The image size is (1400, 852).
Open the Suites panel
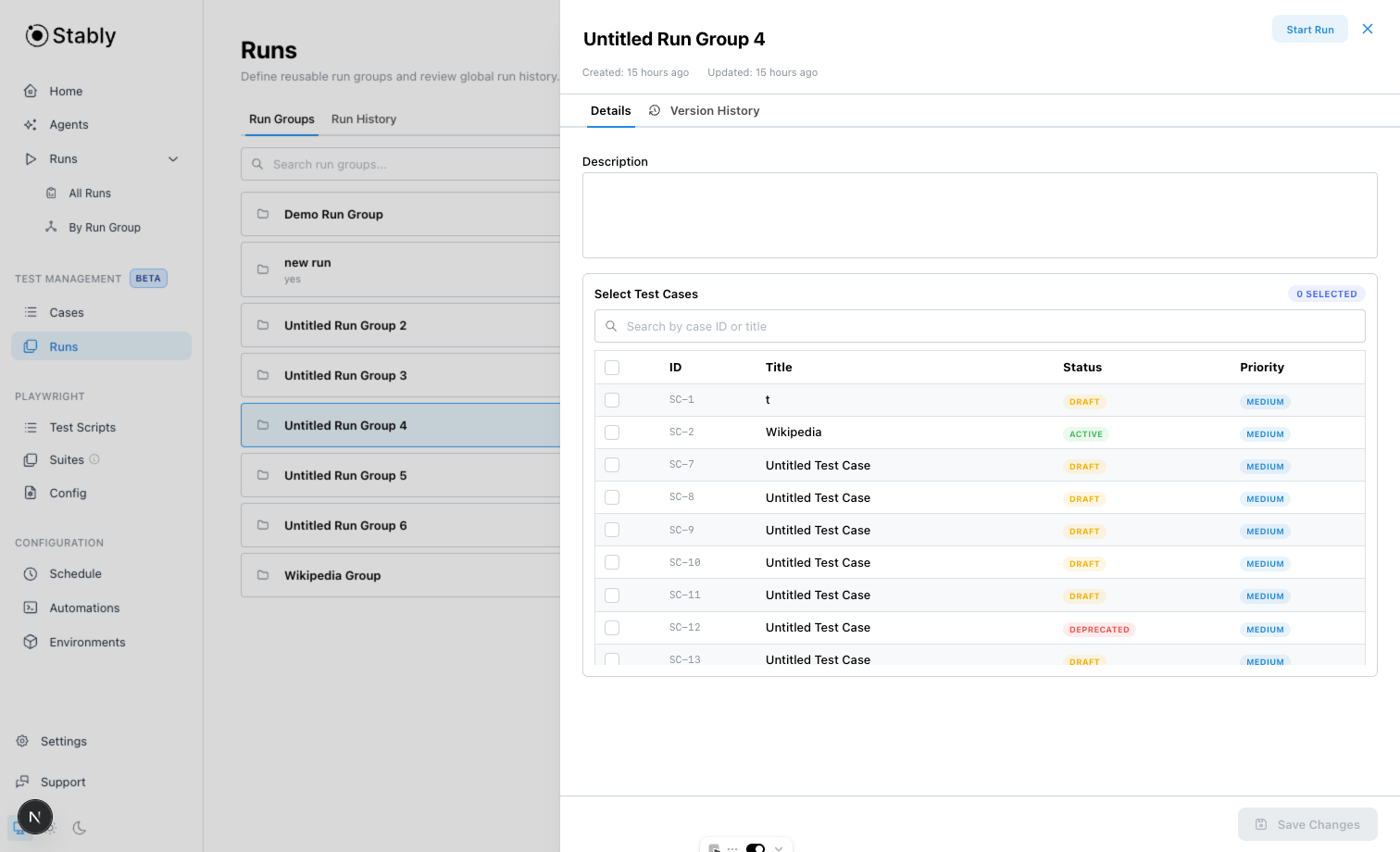pyautogui.click(x=65, y=459)
